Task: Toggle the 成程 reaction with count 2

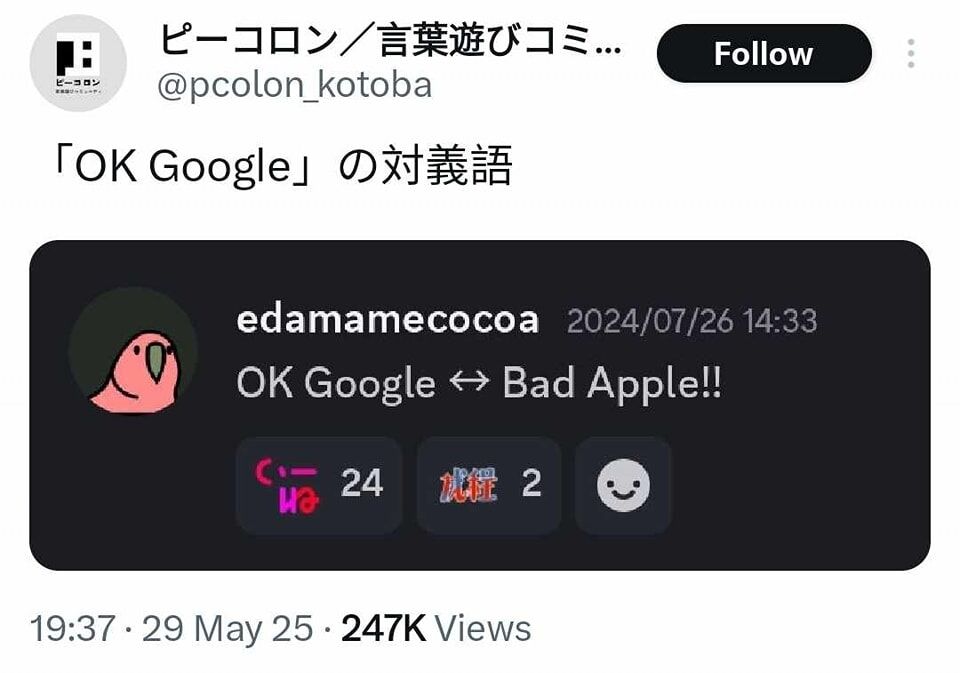Action: (489, 485)
